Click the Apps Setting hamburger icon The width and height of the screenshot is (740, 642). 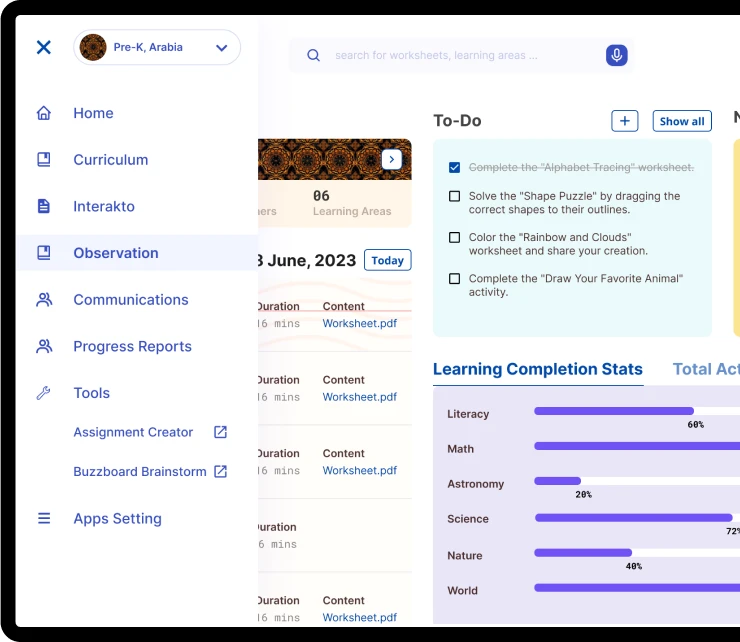(43, 518)
